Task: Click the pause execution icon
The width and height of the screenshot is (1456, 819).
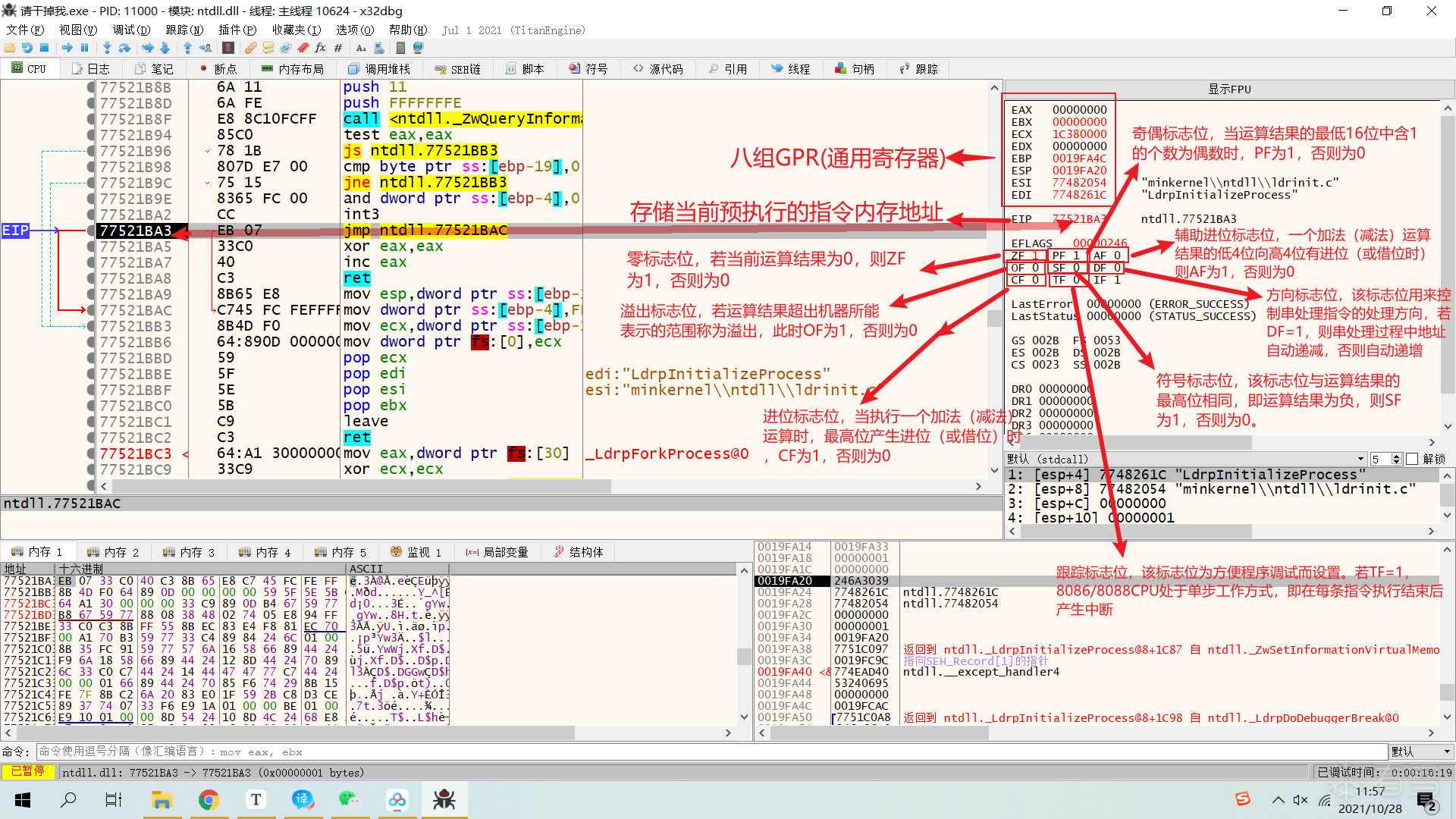Action: [84, 48]
